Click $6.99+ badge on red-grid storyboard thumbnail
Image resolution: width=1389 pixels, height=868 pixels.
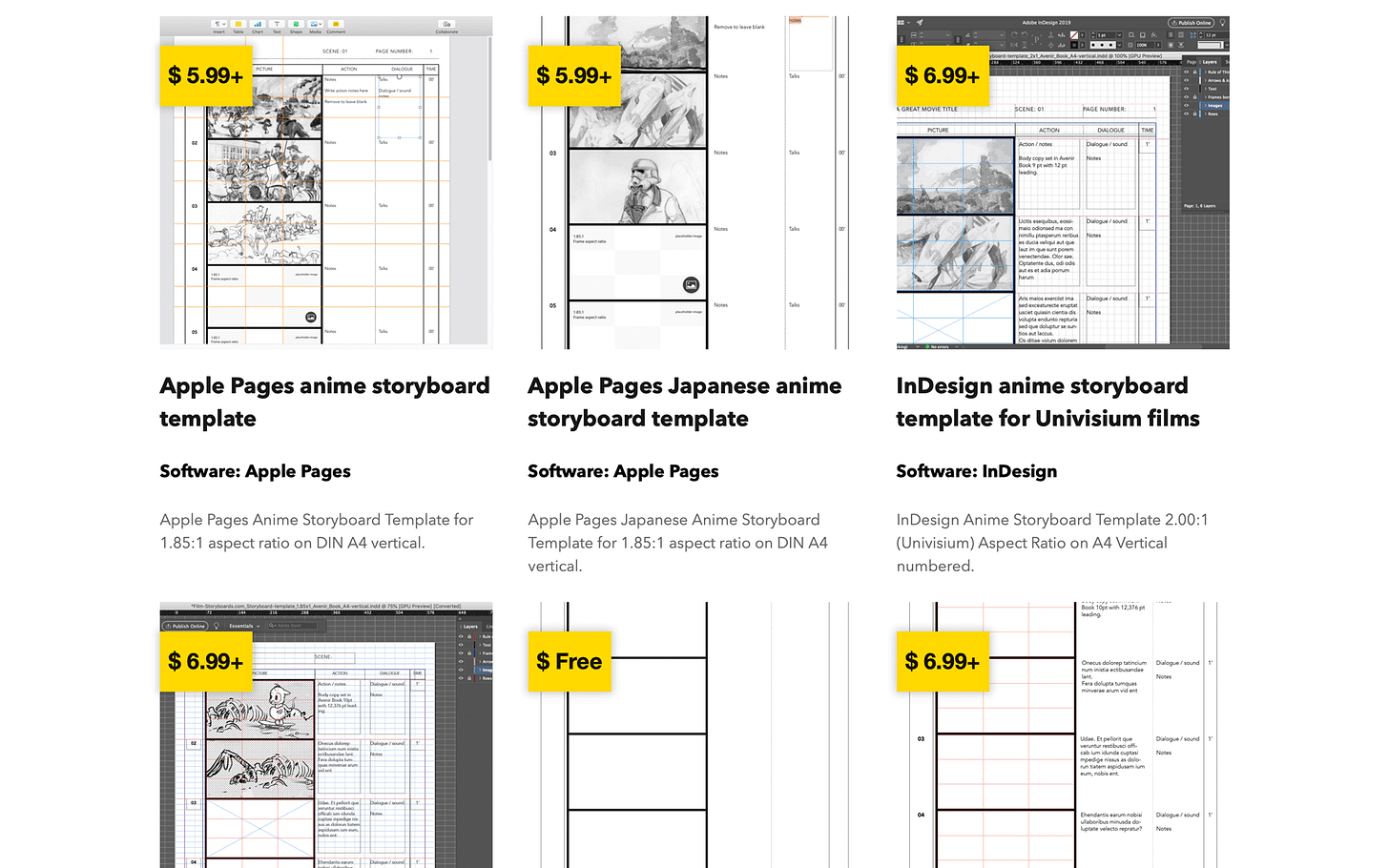tap(943, 661)
